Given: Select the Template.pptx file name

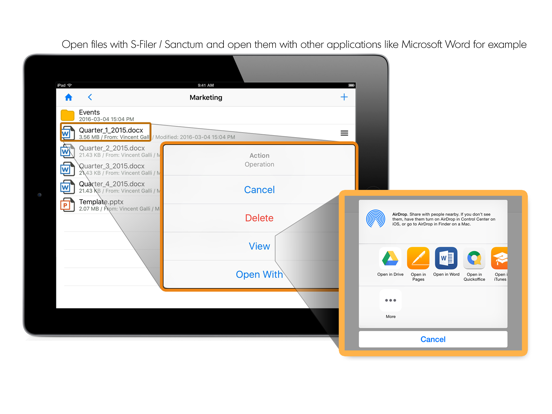Looking at the screenshot, I should point(101,202).
